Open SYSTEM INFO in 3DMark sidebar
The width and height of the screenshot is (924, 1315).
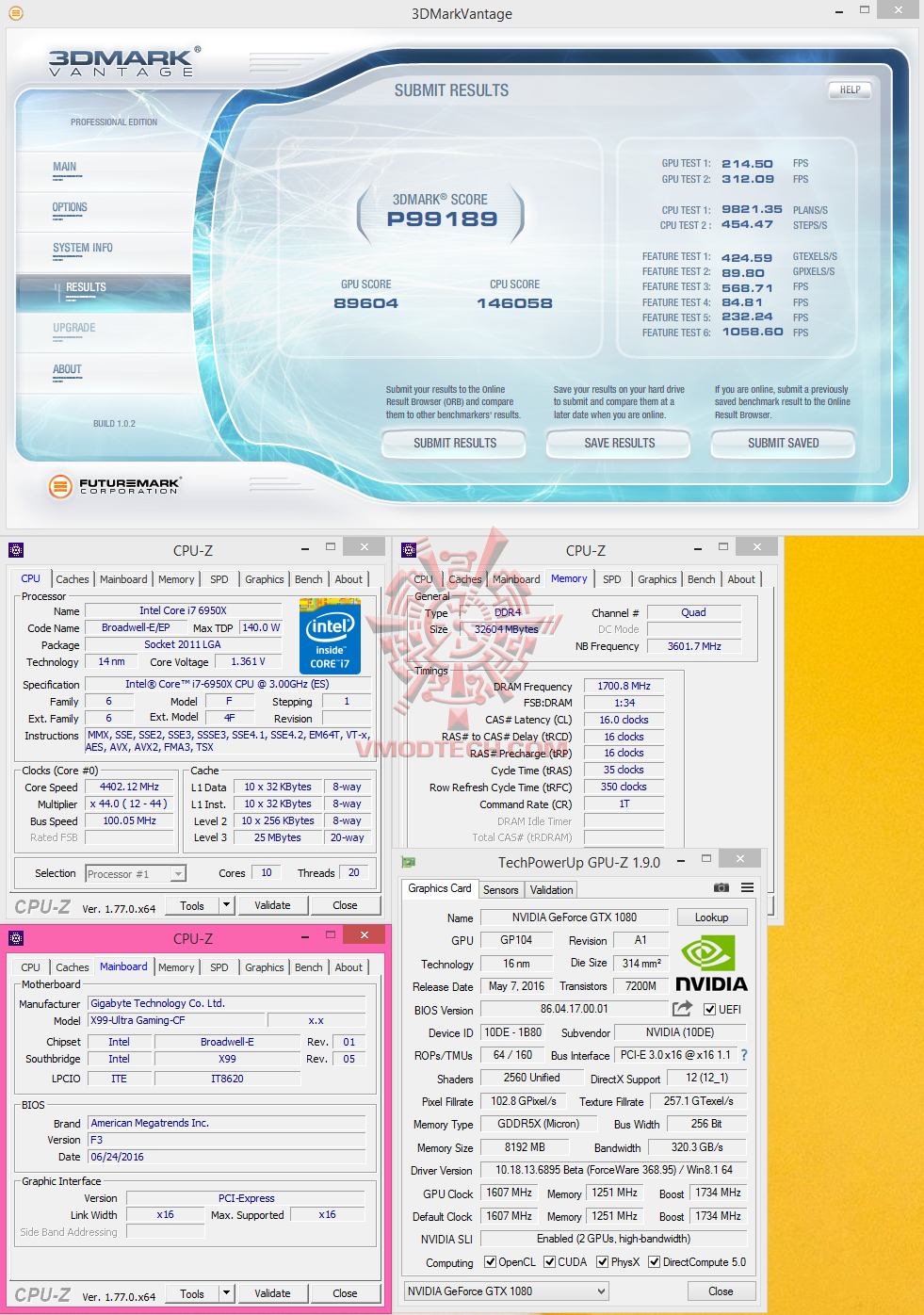(x=83, y=248)
